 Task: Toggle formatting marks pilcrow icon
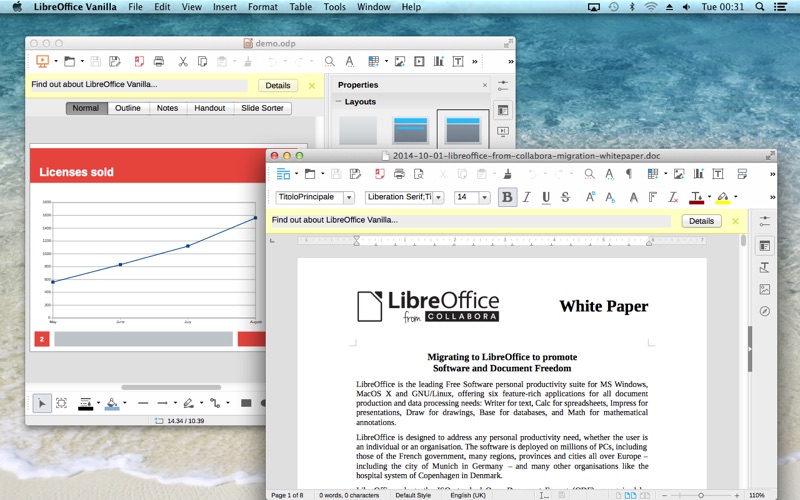(629, 174)
